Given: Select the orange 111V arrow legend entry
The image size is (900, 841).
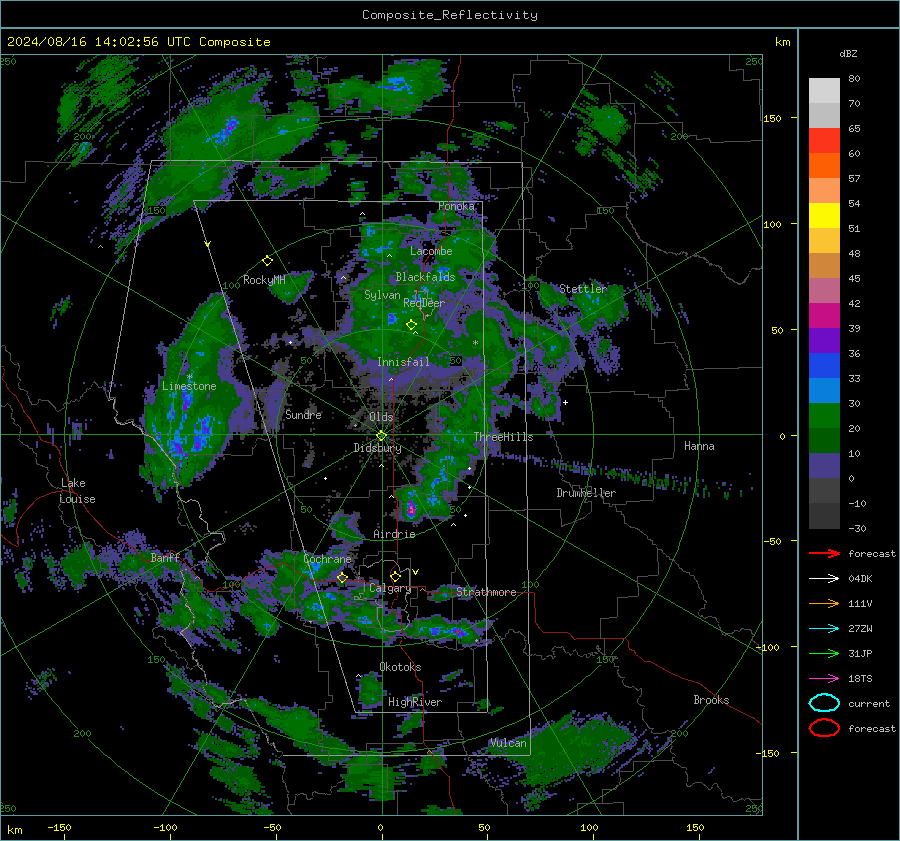Looking at the screenshot, I should (824, 603).
